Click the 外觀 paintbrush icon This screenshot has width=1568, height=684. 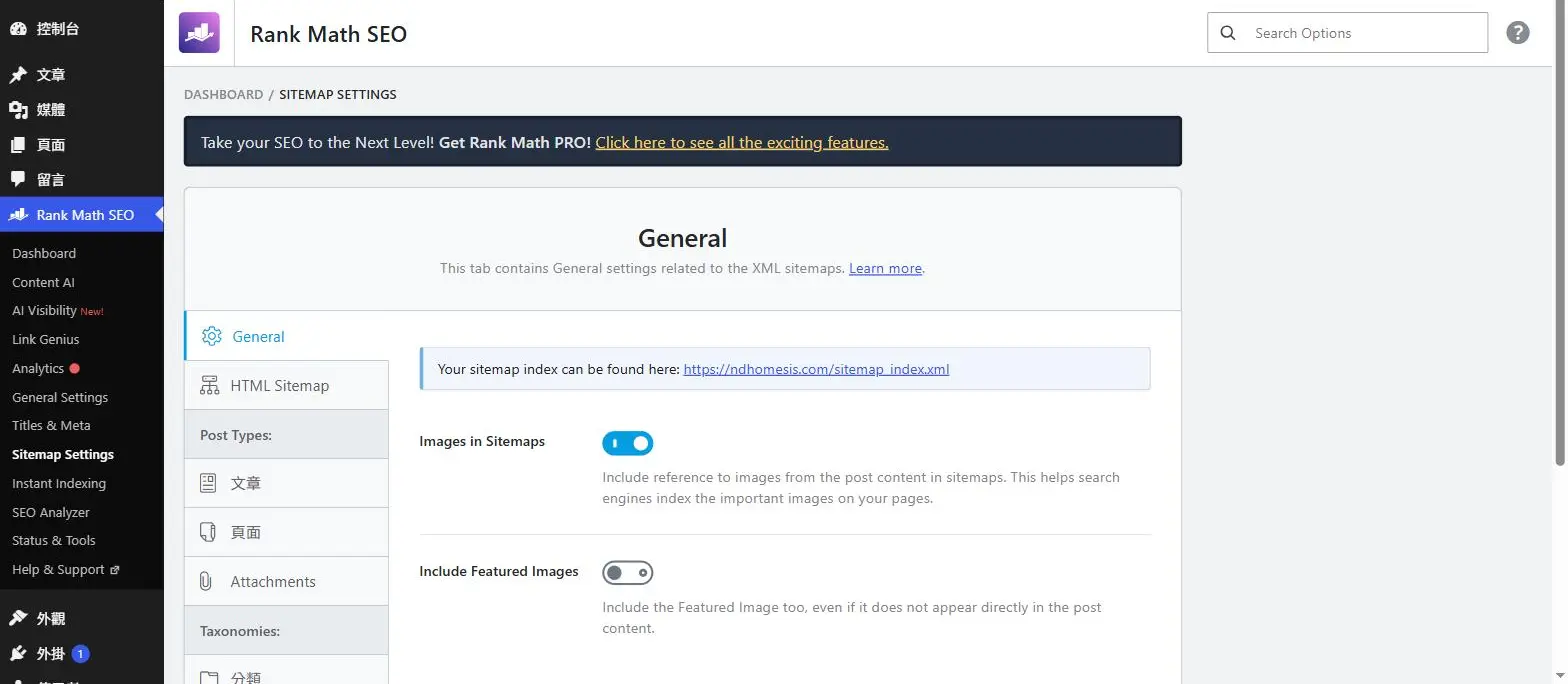(18, 619)
